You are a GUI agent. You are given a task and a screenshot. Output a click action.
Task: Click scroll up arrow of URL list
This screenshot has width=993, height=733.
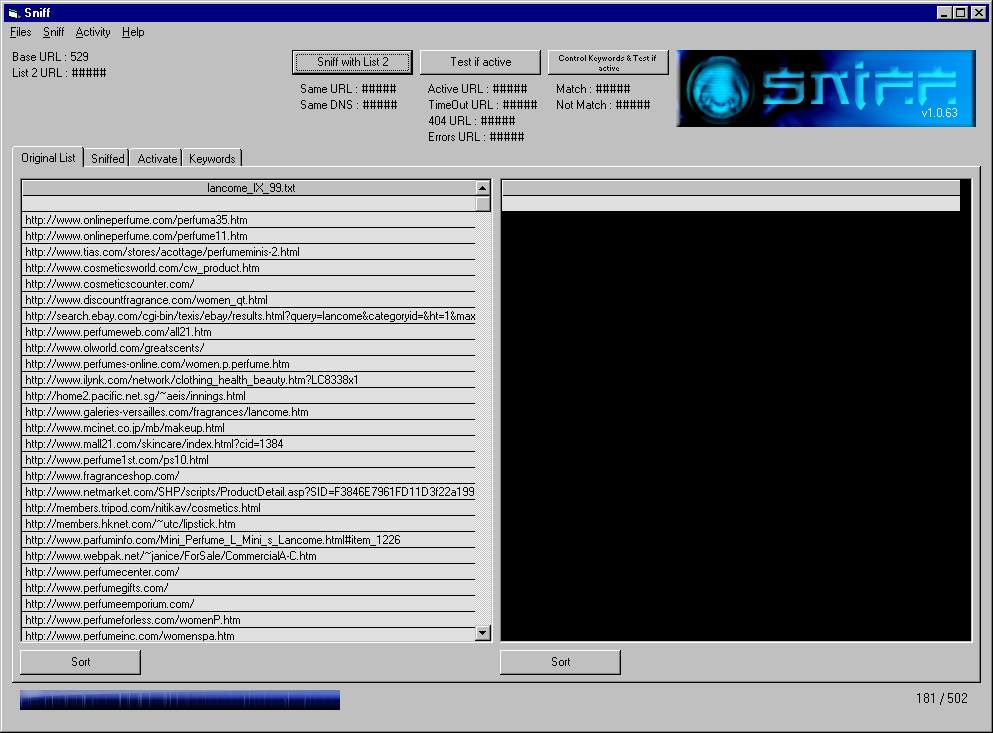click(483, 187)
